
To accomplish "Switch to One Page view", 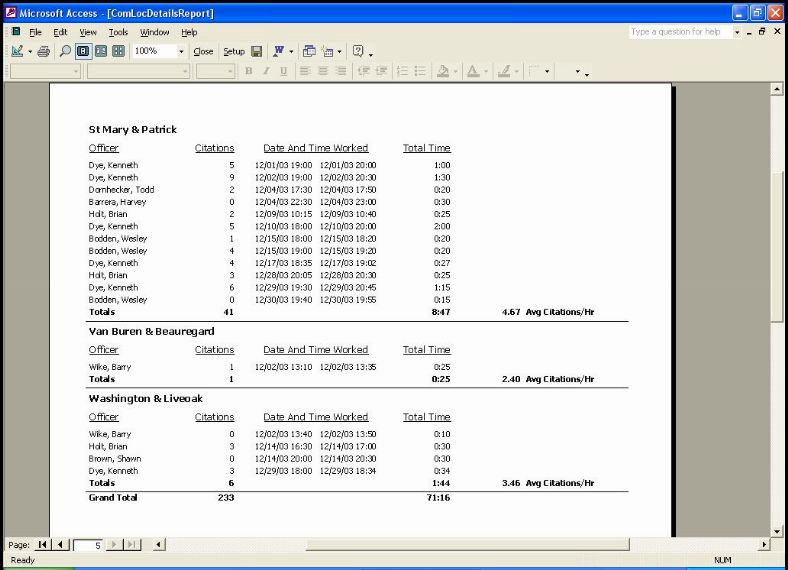I will [x=83, y=51].
